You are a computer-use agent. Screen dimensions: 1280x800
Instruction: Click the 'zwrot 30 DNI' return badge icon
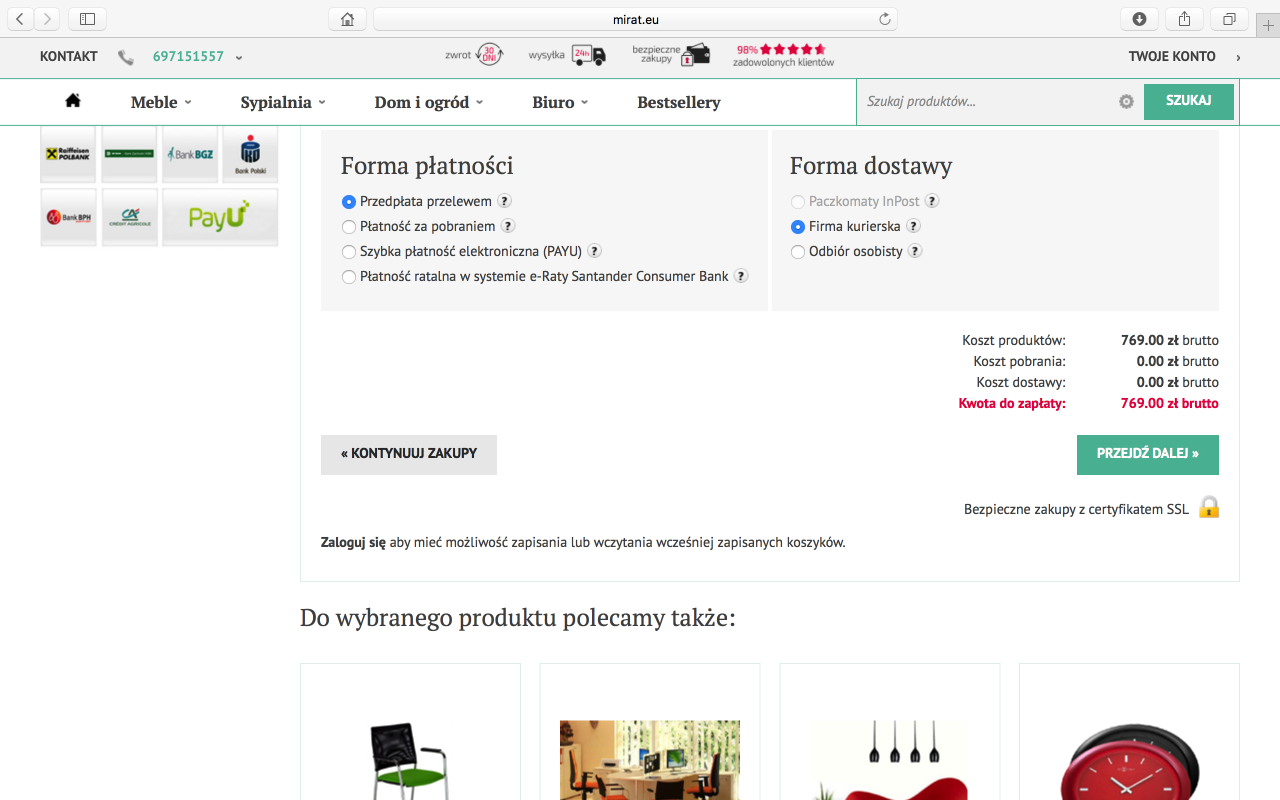point(490,55)
